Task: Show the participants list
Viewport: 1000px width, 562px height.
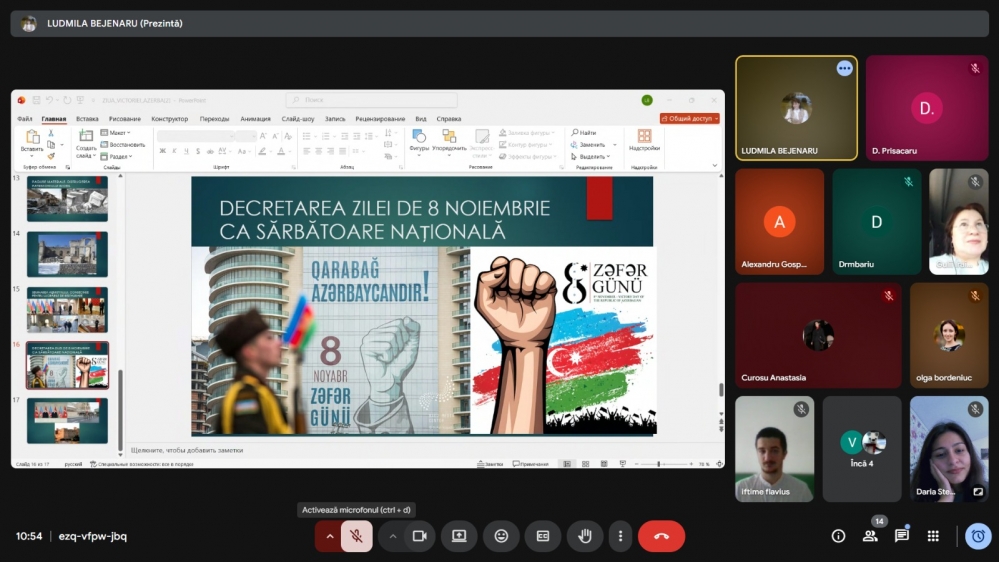Action: (870, 536)
